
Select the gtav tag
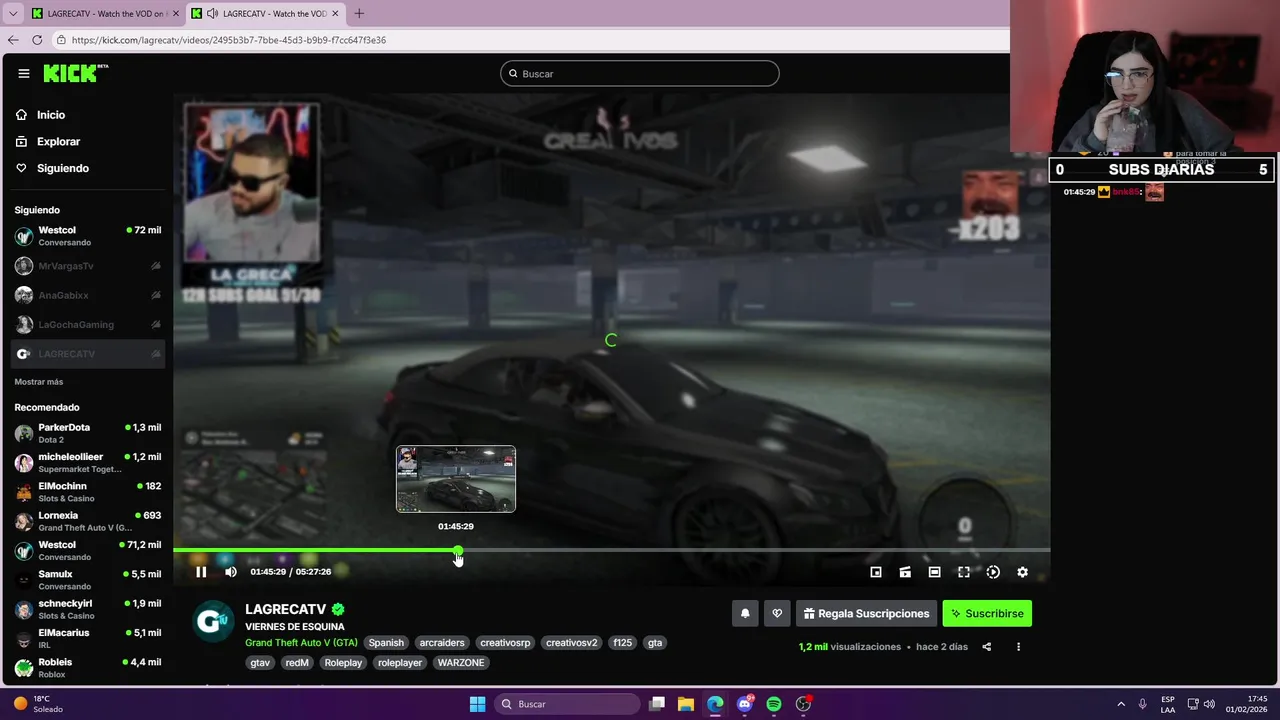(x=260, y=663)
